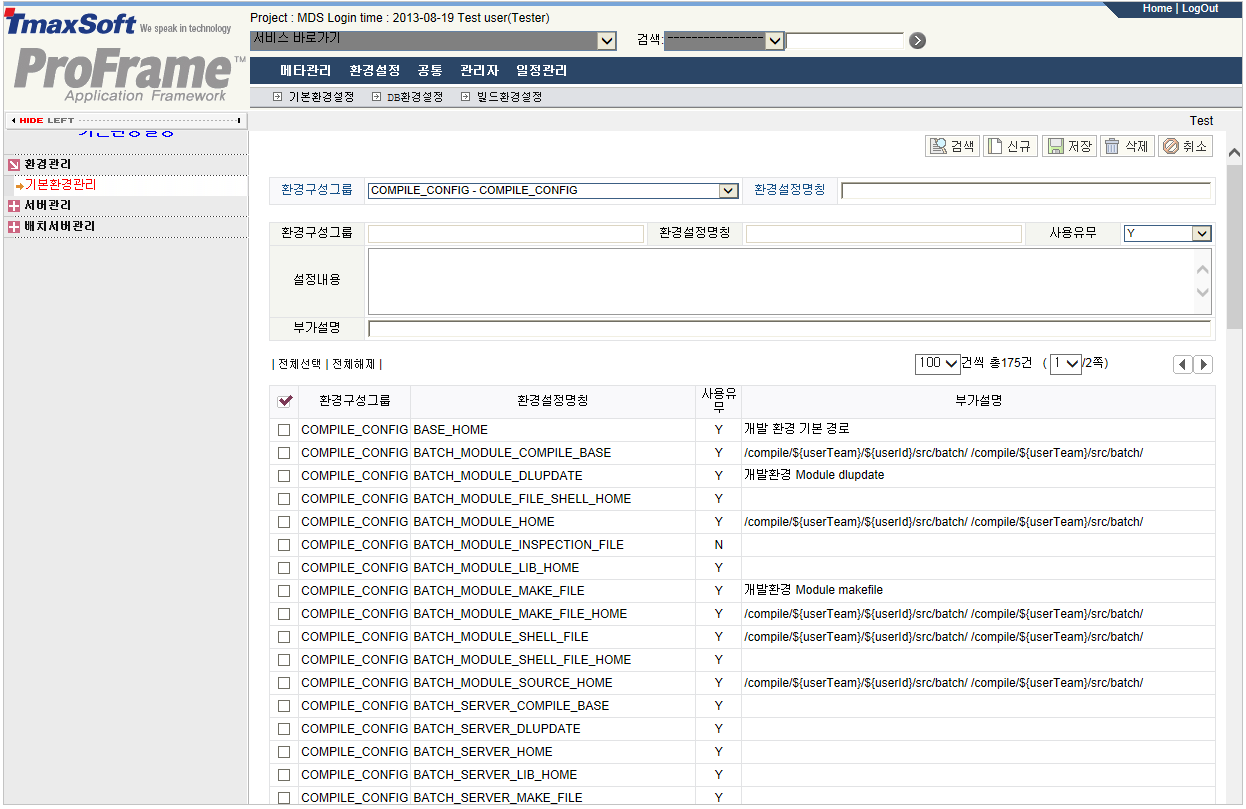
Task: Open the 환경구성그룹 COMPILE_CONFIG dropdown
Action: (x=728, y=191)
